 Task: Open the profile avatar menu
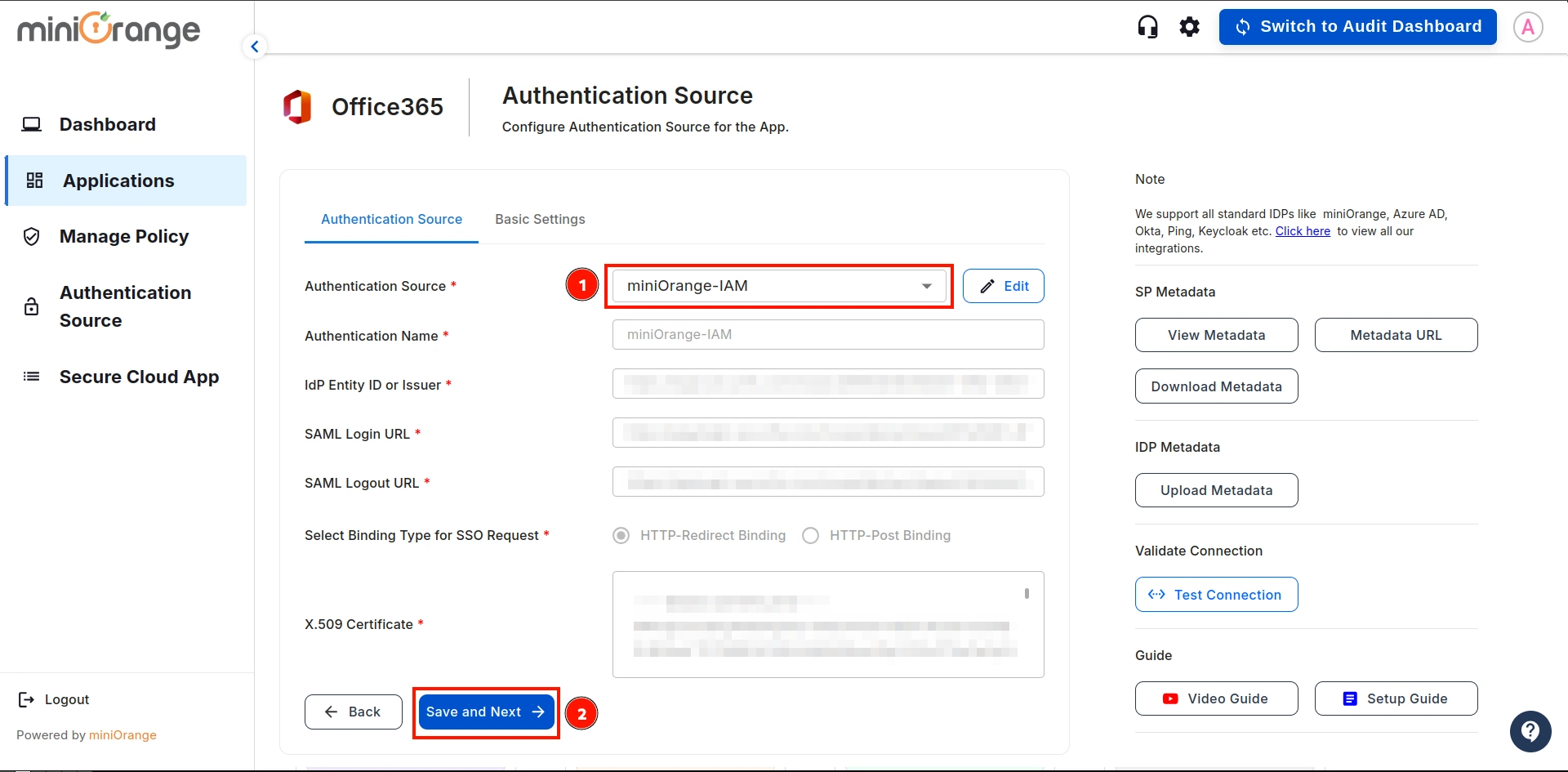pos(1528,26)
